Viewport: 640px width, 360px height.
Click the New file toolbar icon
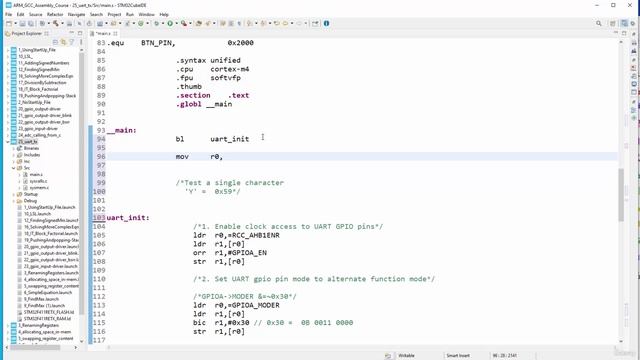point(9,24)
